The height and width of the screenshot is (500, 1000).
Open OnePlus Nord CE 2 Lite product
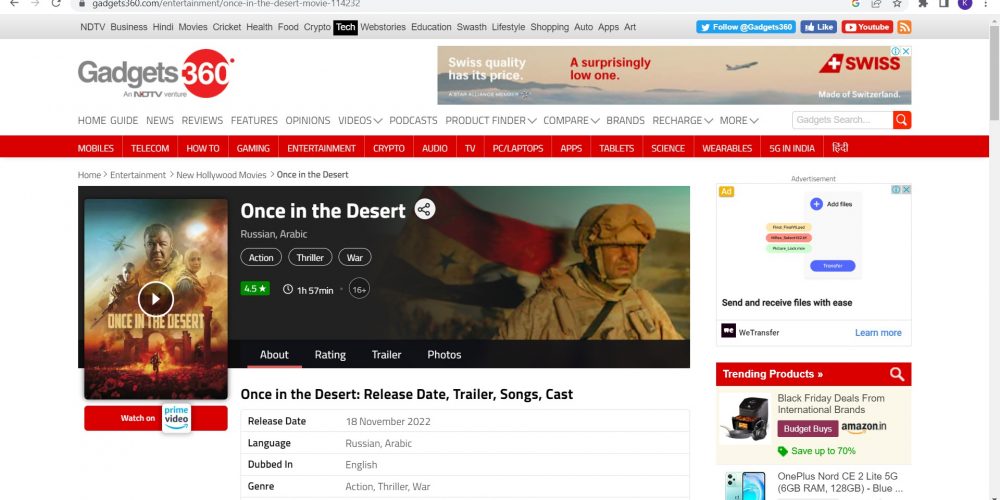(839, 482)
